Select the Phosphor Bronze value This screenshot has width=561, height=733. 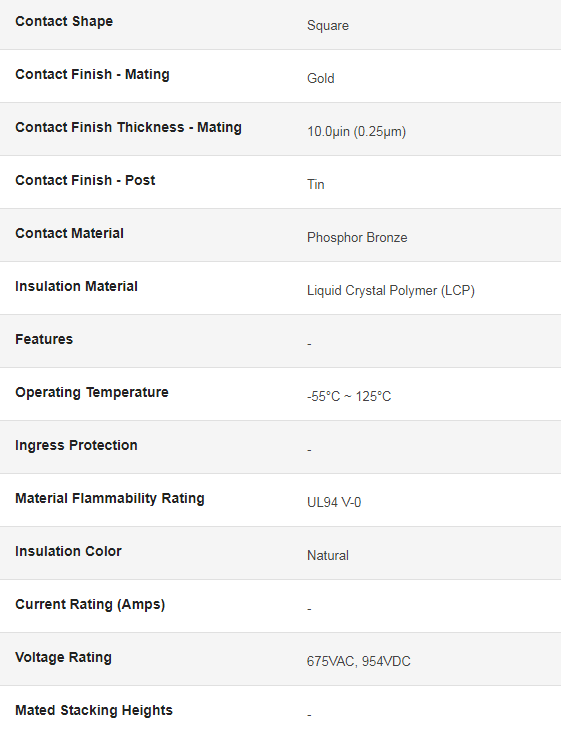point(357,237)
